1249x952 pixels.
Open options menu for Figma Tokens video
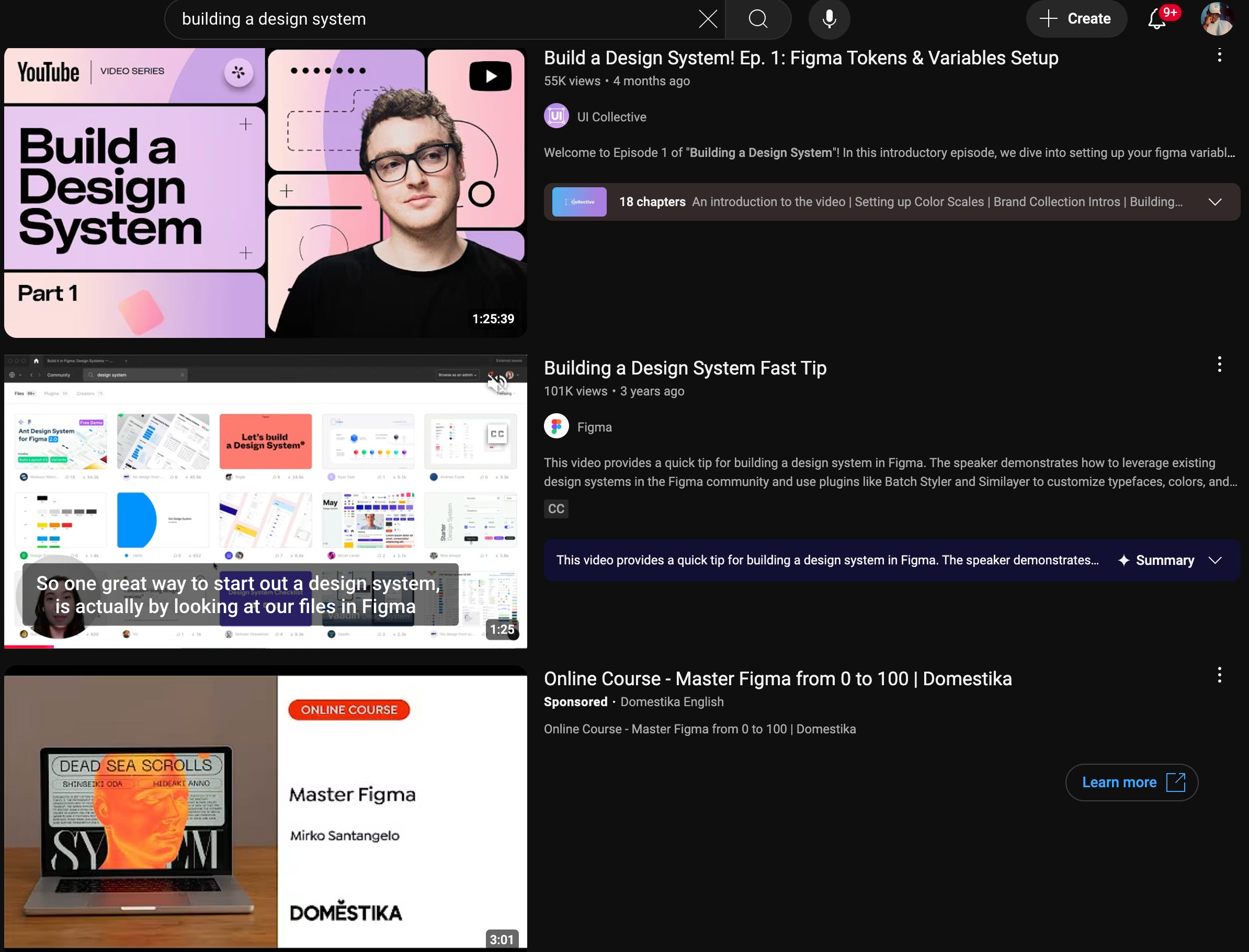[1219, 55]
